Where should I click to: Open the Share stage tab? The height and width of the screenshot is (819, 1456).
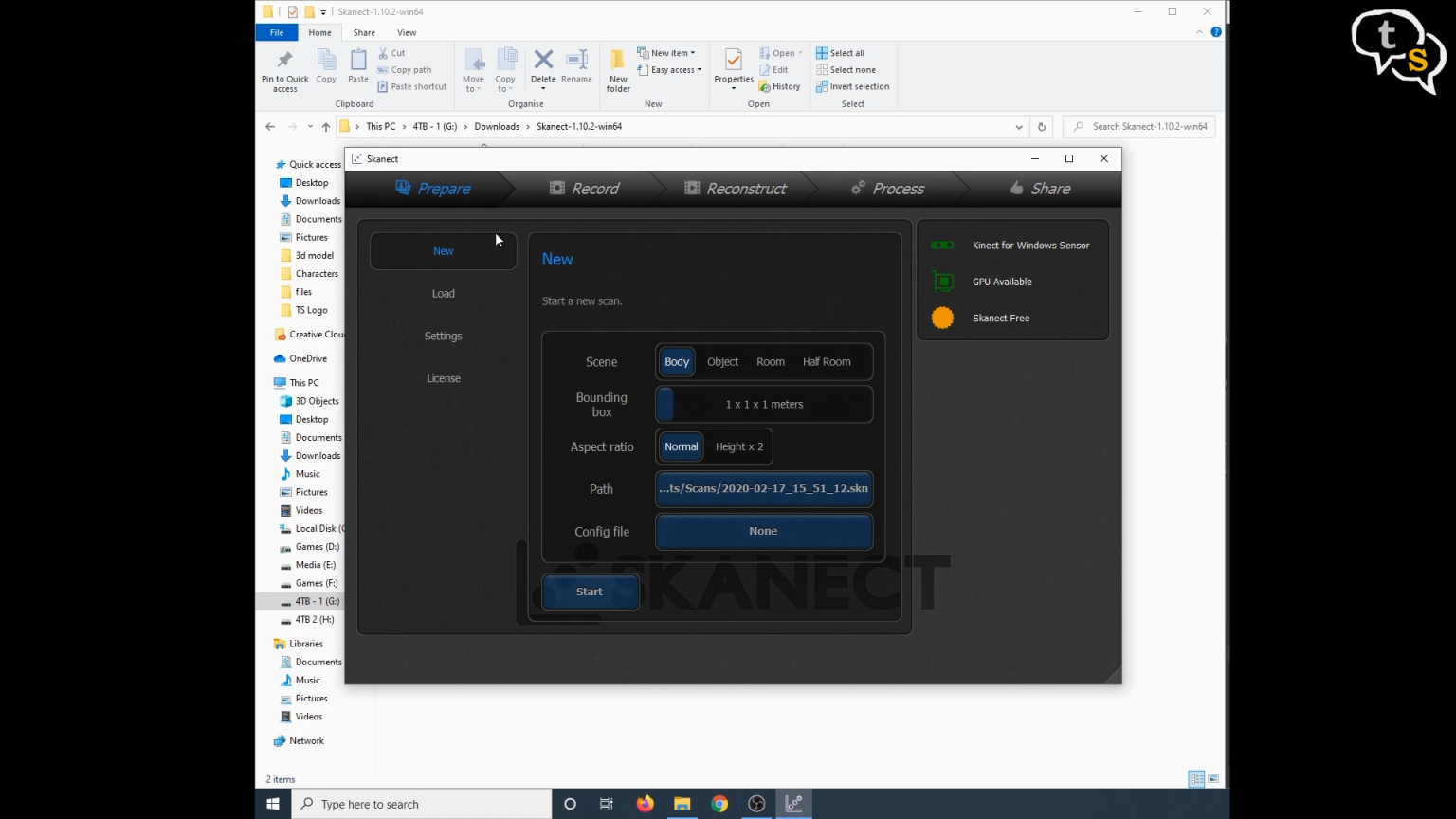click(1040, 189)
